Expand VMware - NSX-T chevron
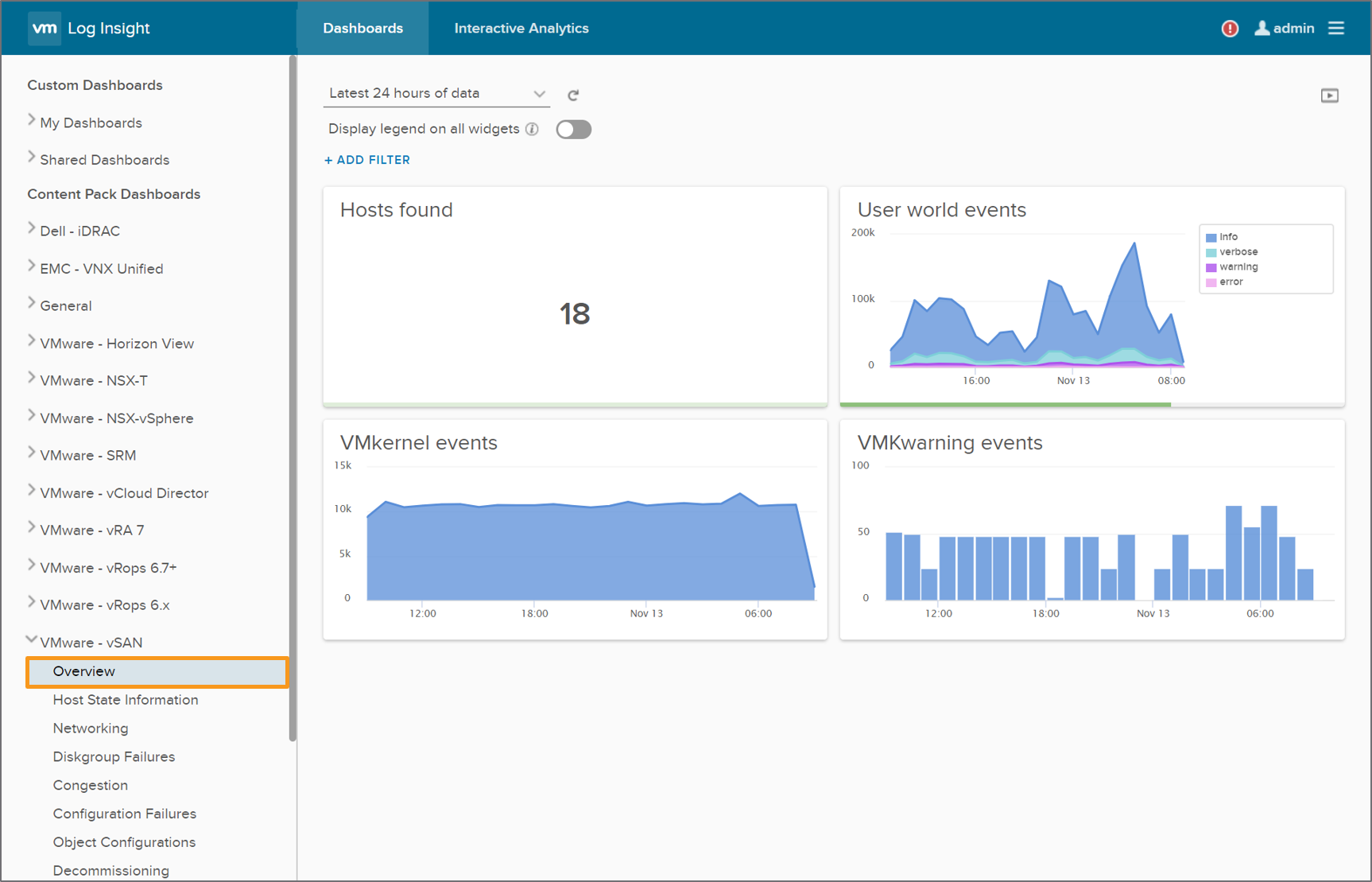 click(32, 378)
